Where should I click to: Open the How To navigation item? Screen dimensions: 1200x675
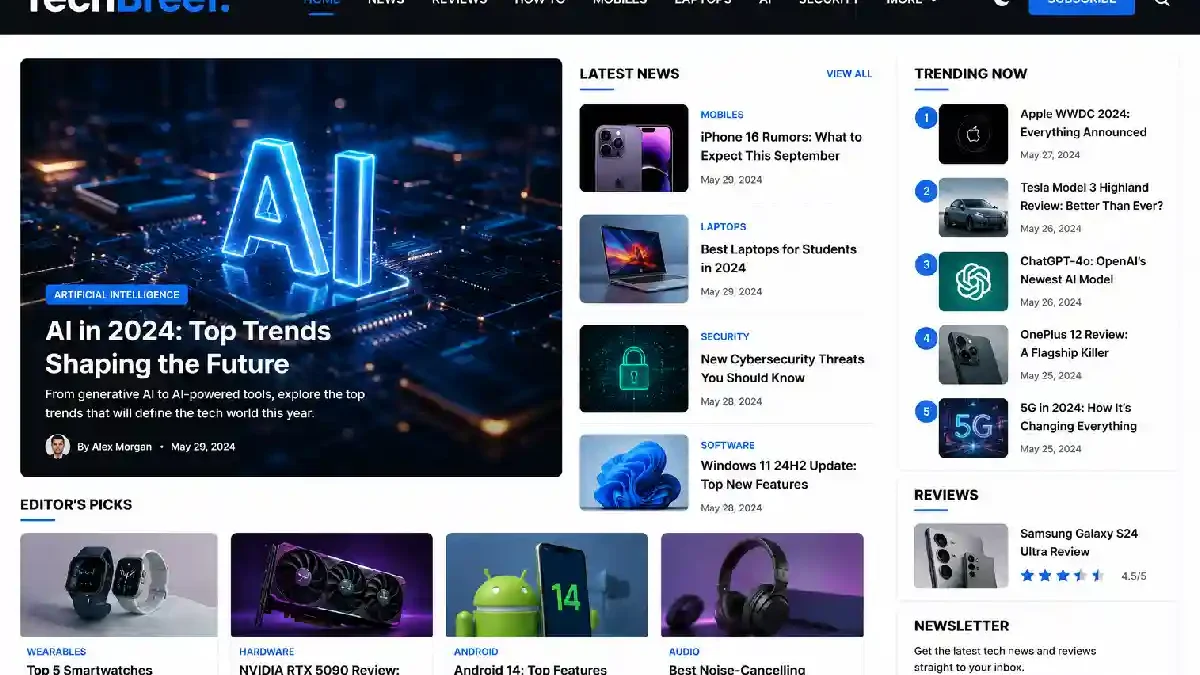coord(540,2)
